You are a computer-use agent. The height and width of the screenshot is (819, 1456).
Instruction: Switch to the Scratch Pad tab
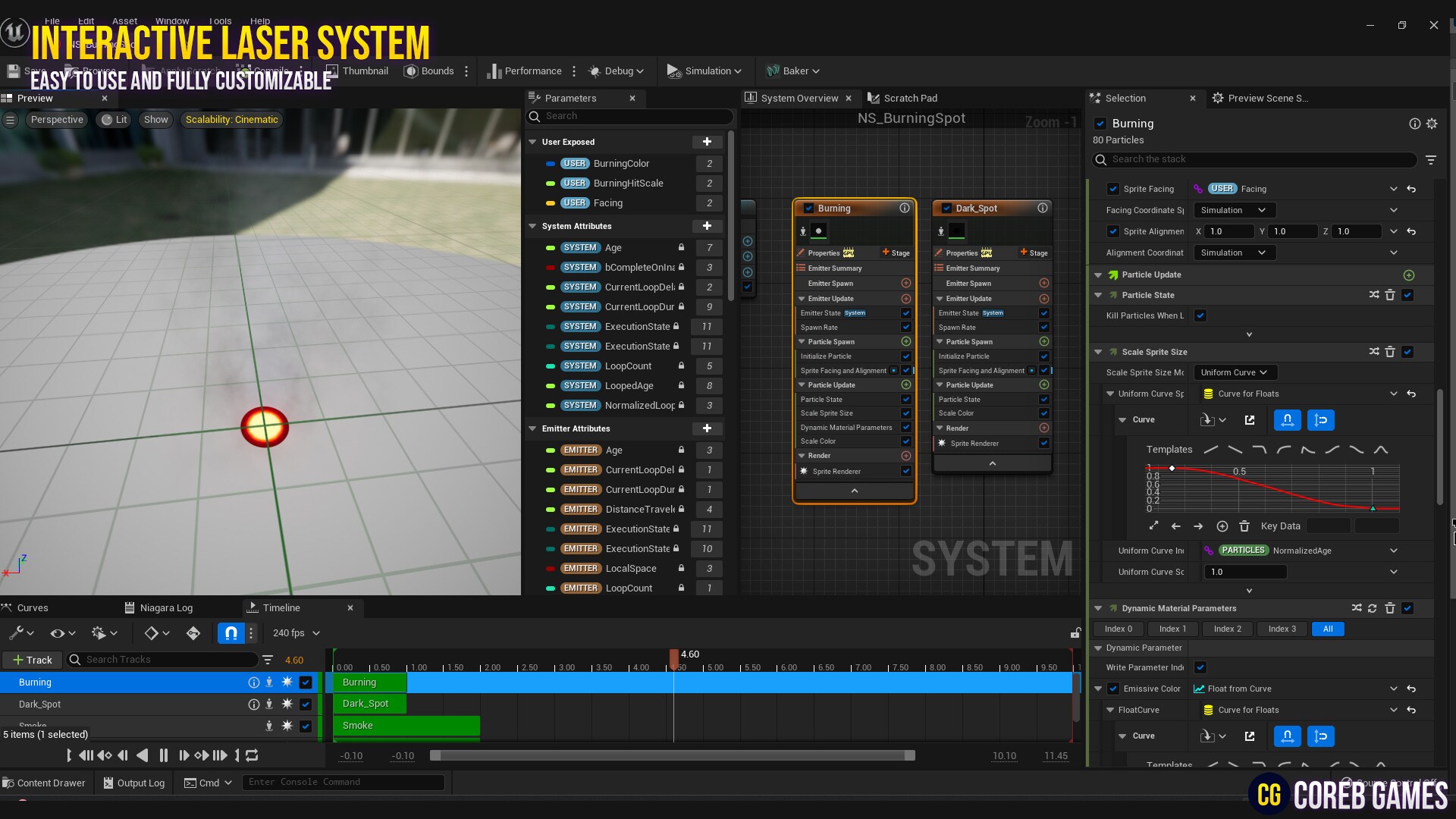[910, 98]
